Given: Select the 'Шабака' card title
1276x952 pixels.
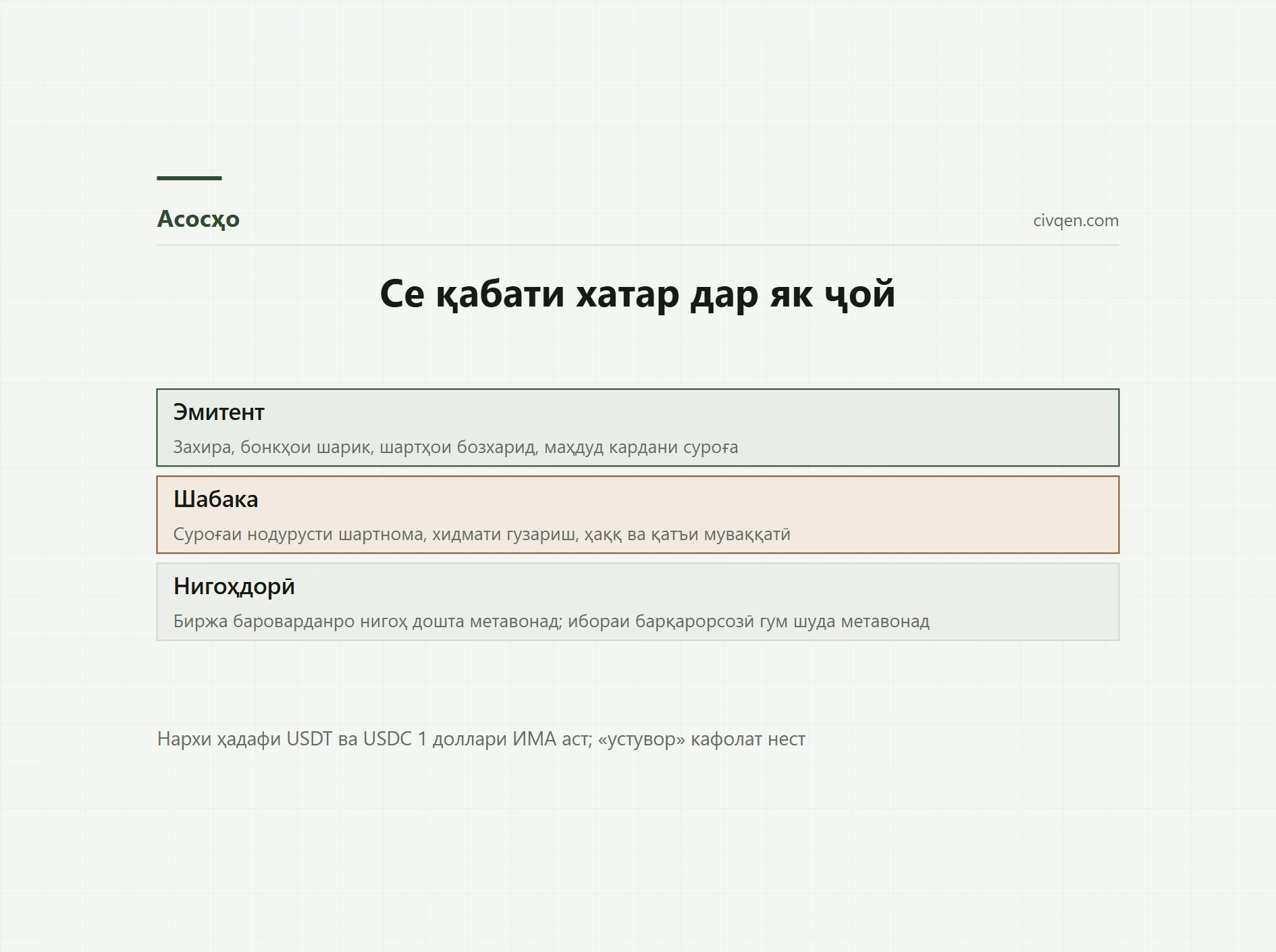Looking at the screenshot, I should (216, 499).
